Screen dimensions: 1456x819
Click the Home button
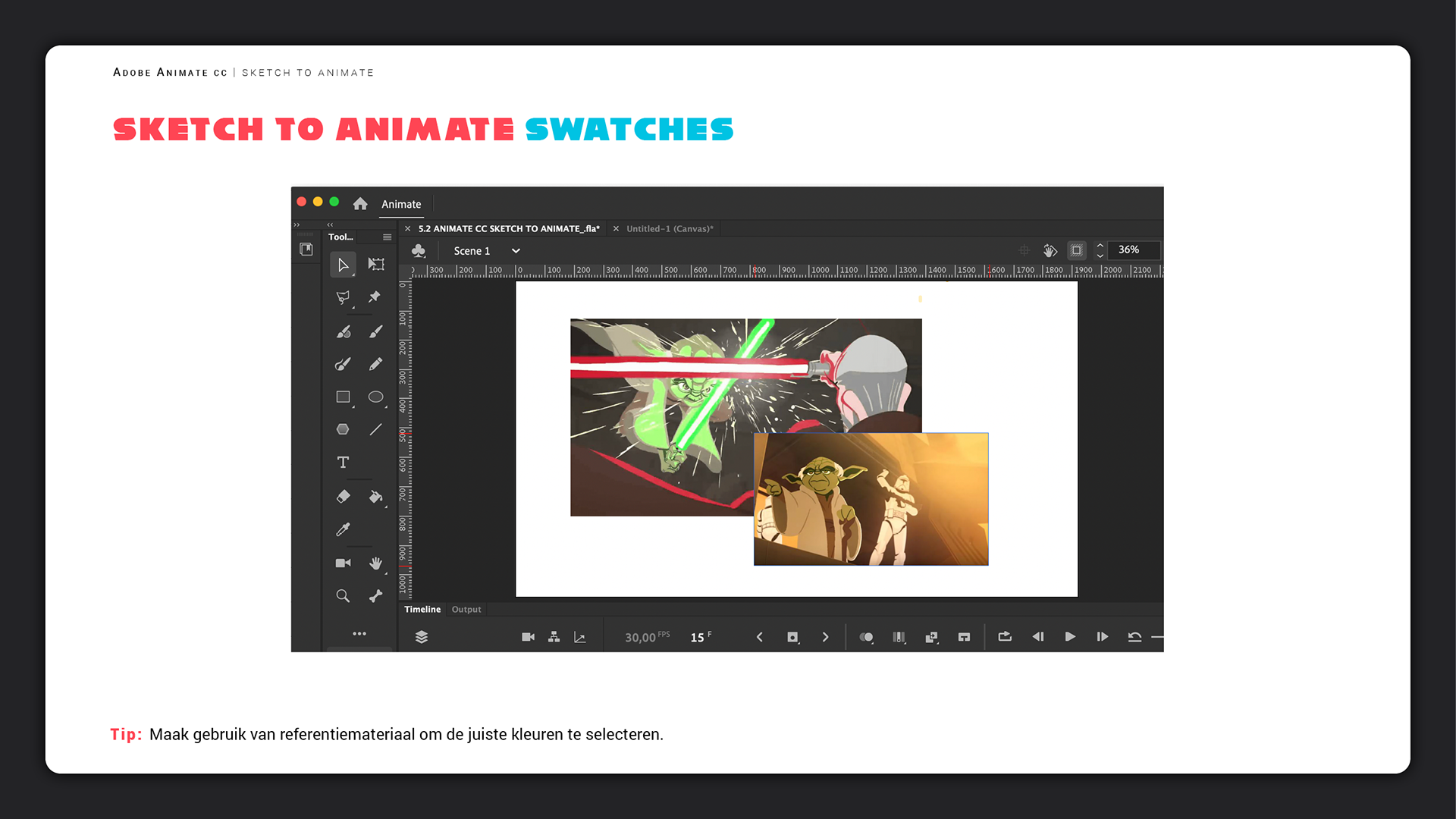360,204
